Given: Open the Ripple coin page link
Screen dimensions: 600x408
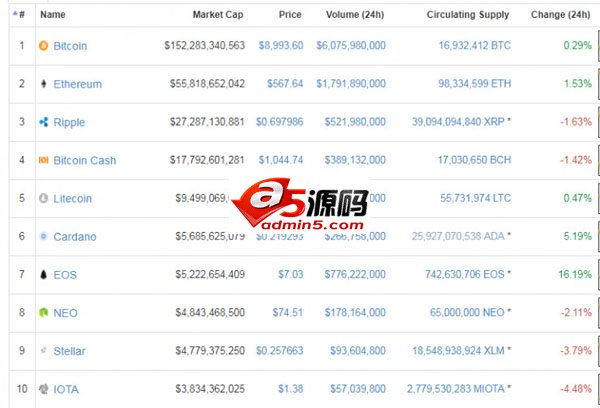Looking at the screenshot, I should (x=69, y=122).
